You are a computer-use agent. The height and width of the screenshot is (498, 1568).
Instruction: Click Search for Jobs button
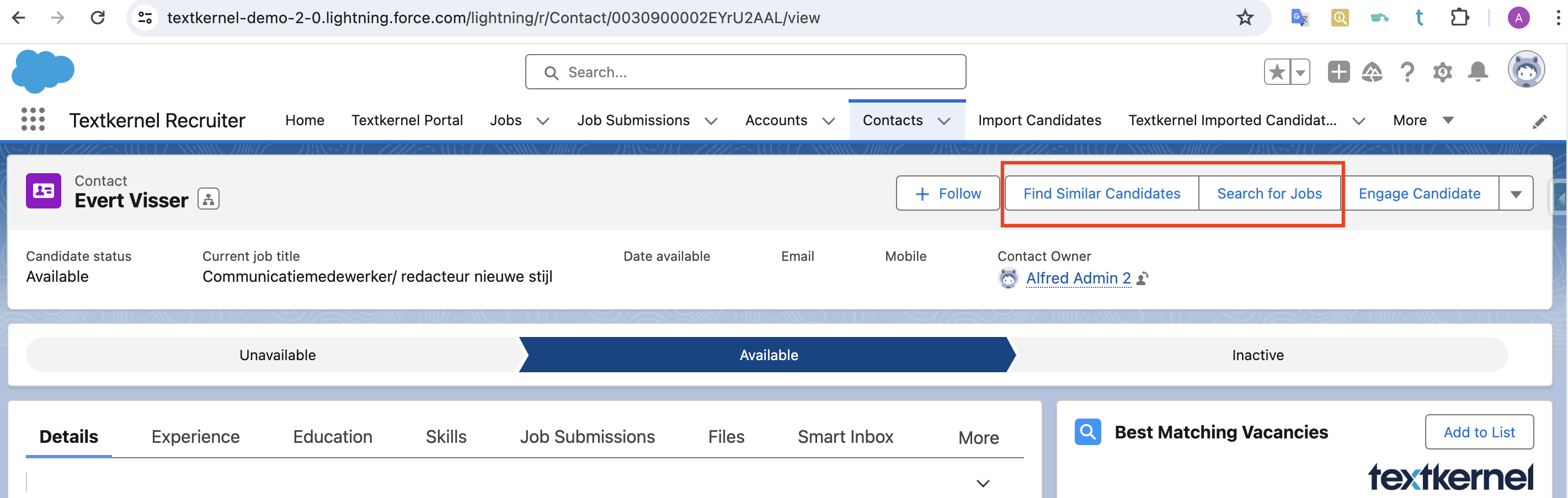click(x=1269, y=194)
